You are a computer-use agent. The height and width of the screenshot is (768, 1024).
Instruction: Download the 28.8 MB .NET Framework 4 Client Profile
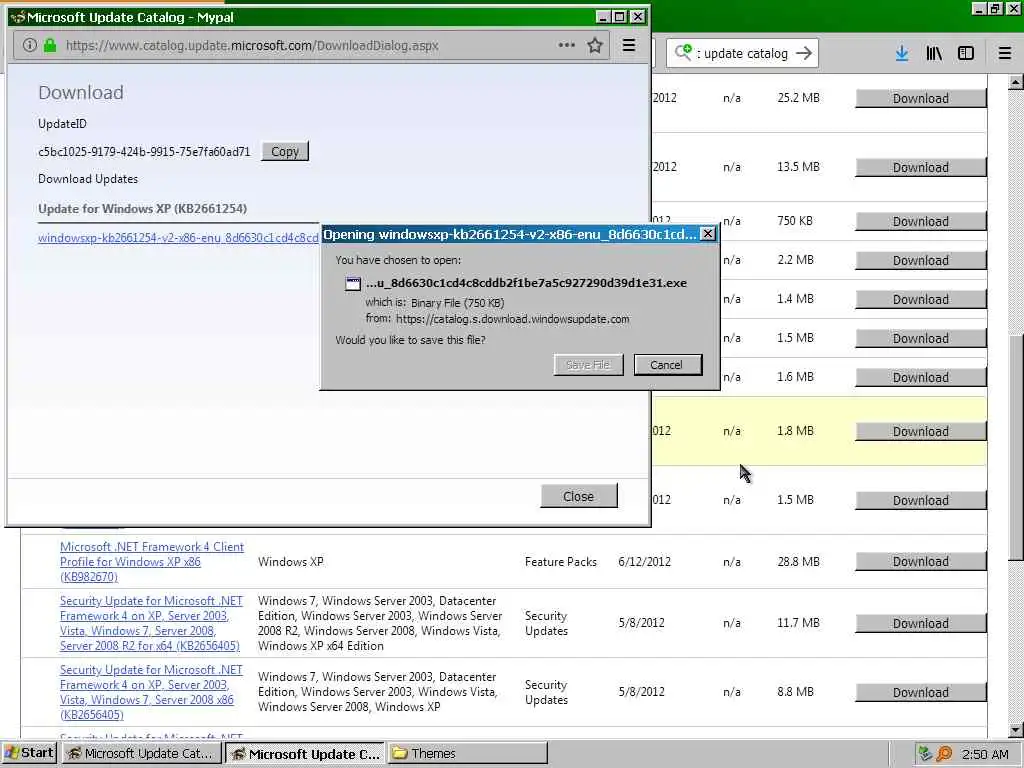(x=920, y=562)
